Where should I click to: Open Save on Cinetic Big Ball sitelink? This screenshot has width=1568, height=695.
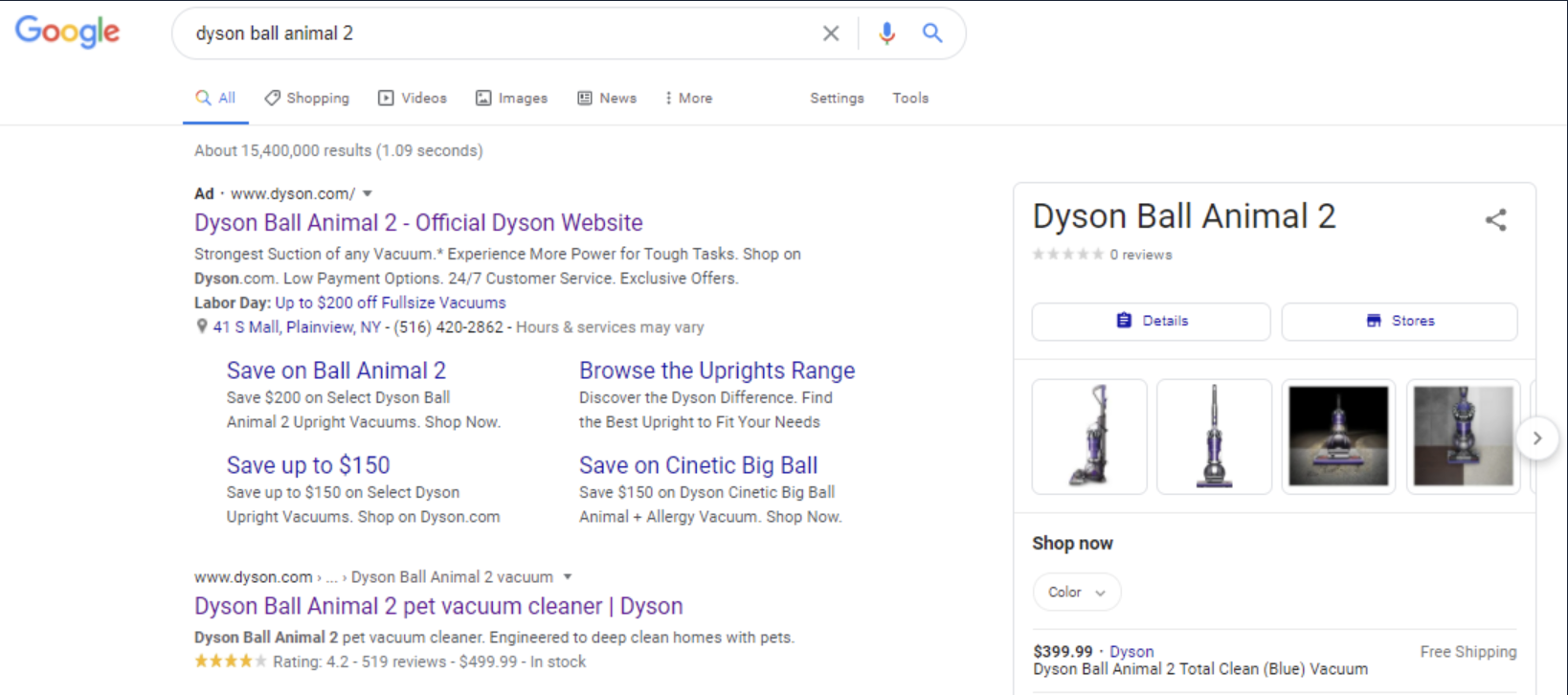(x=698, y=465)
